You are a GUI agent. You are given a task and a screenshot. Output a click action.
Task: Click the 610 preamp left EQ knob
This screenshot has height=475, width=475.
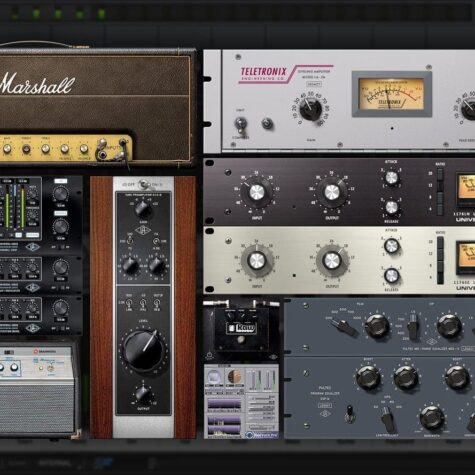coord(131,266)
